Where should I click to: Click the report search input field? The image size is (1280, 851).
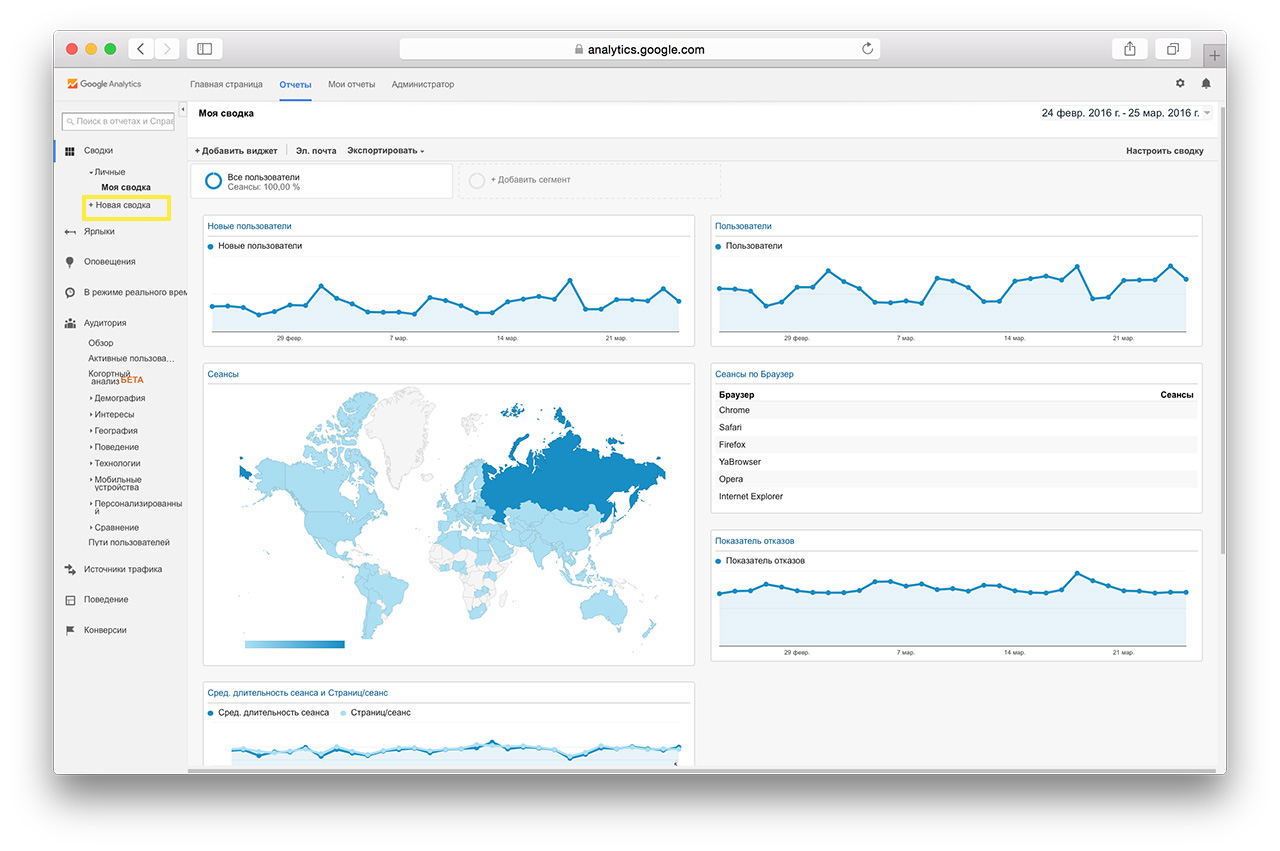118,122
